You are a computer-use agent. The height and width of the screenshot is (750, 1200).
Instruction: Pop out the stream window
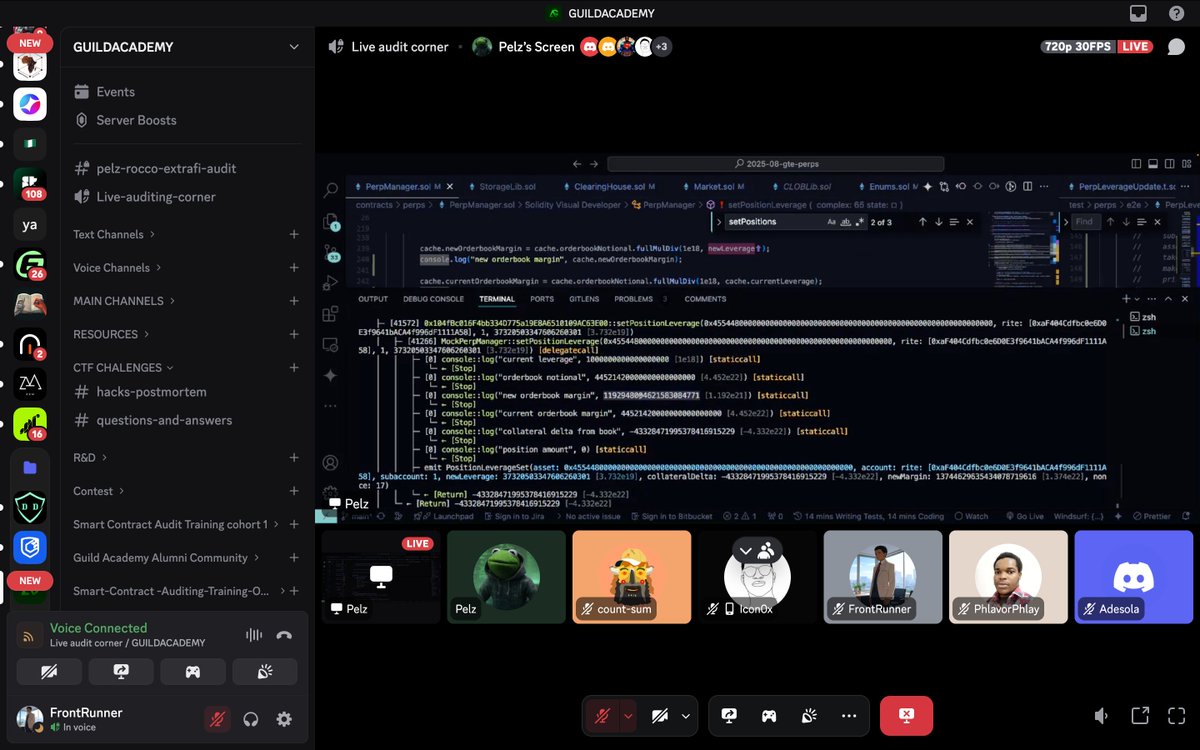tap(1139, 716)
